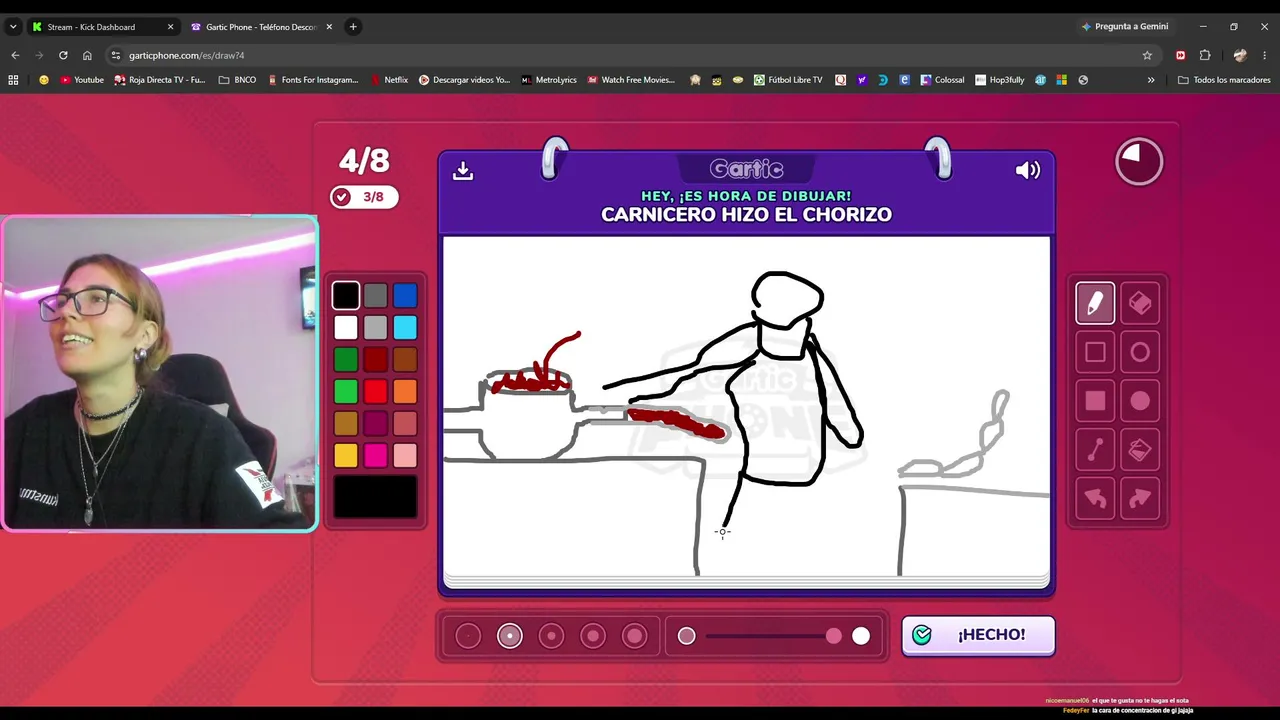This screenshot has height=720, width=1280.
Task: Open the Watch Free Movies bookmark
Action: [631, 80]
